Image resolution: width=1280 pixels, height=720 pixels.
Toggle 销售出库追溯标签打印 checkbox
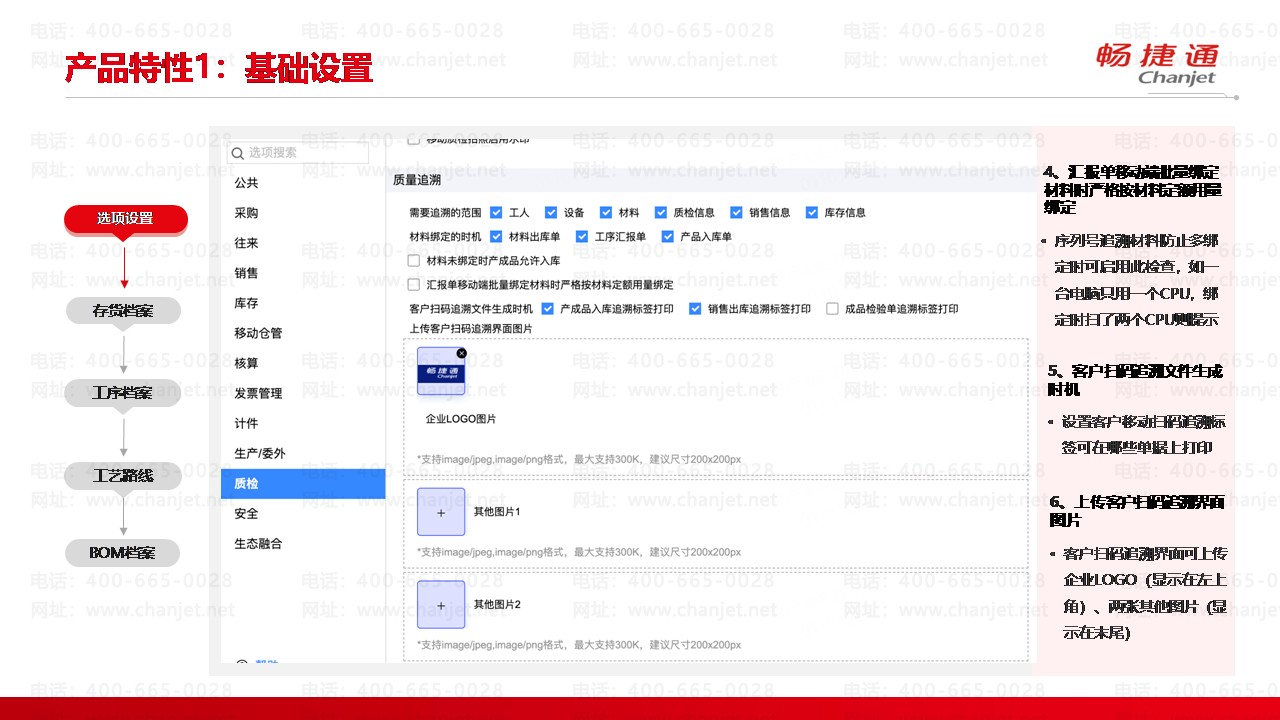695,309
